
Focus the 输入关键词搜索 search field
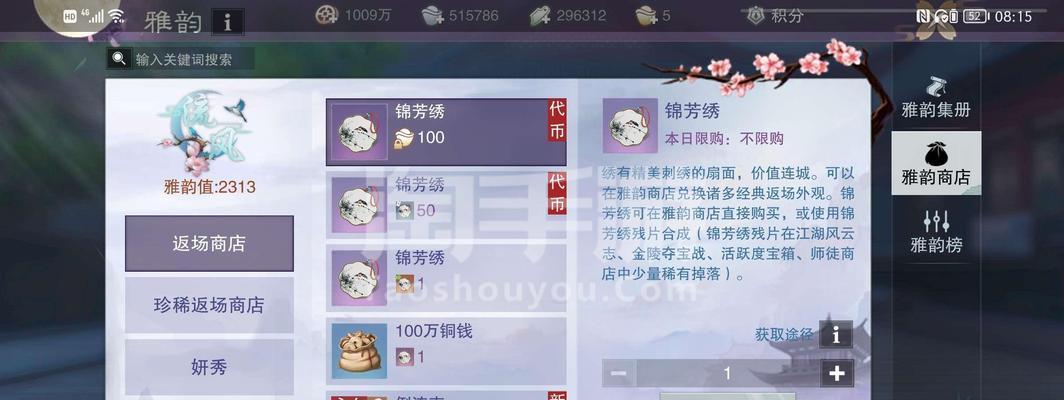(x=180, y=59)
